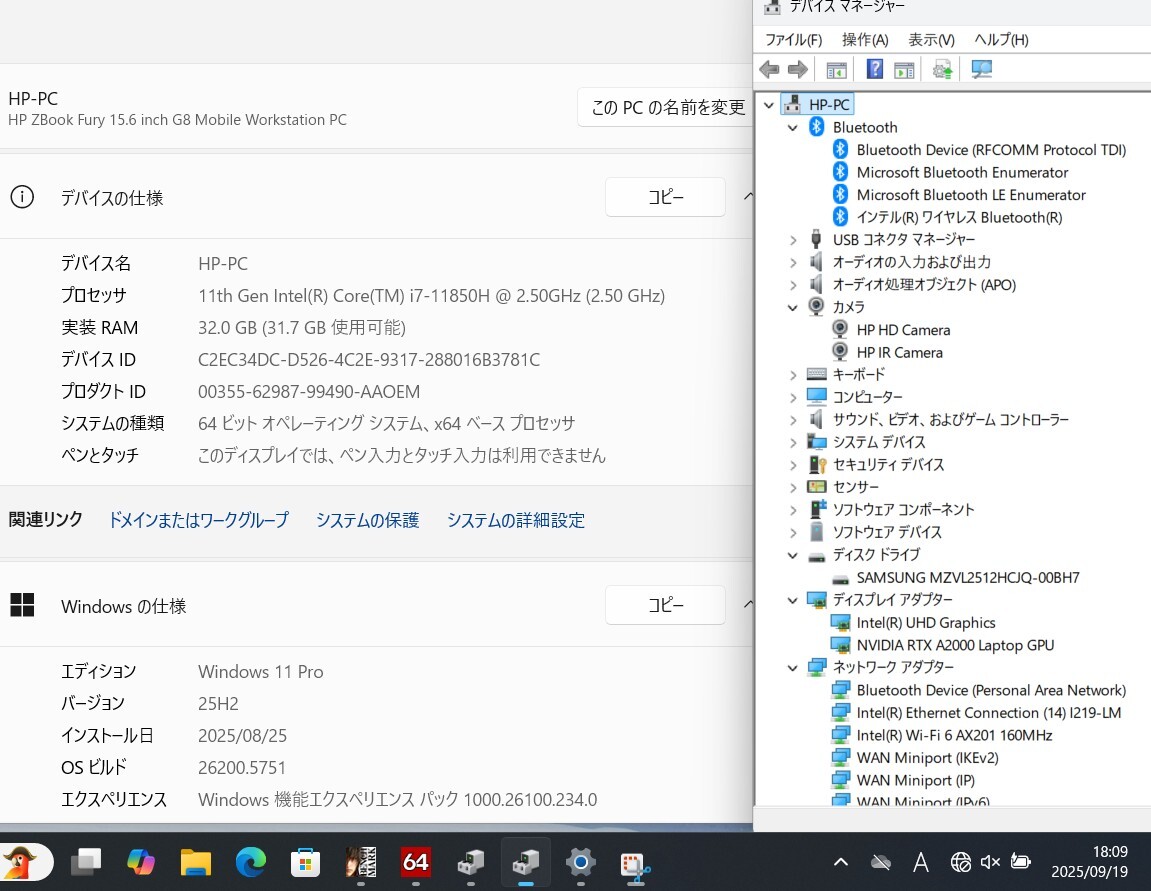
Task: Click the Snipping Tool taskbar icon
Action: [x=635, y=861]
